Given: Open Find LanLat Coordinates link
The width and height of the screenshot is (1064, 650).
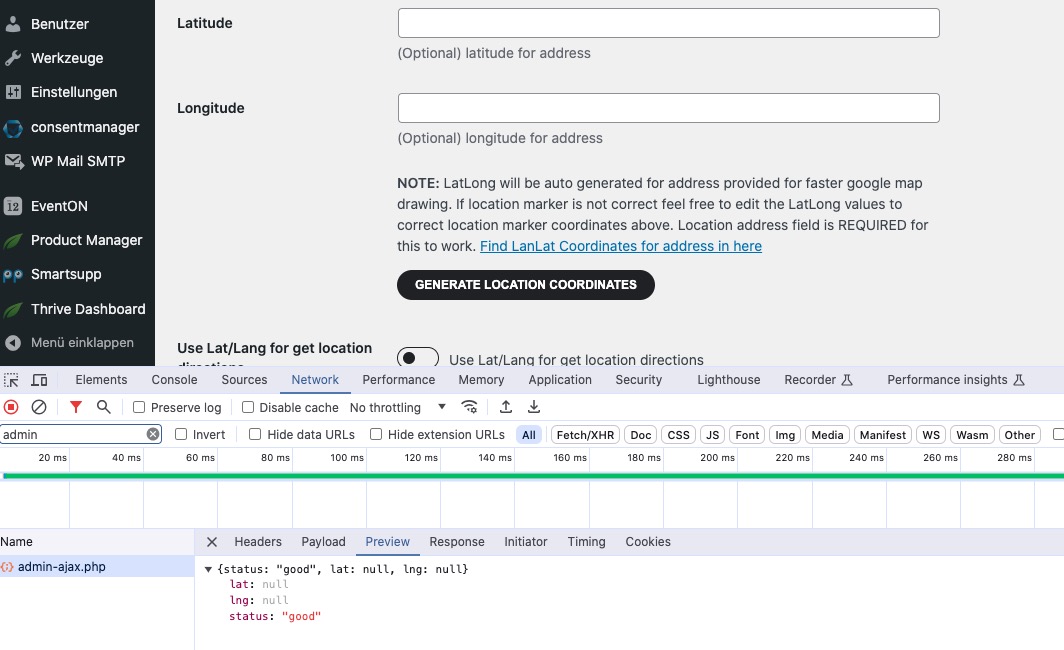Looking at the screenshot, I should pyautogui.click(x=621, y=246).
